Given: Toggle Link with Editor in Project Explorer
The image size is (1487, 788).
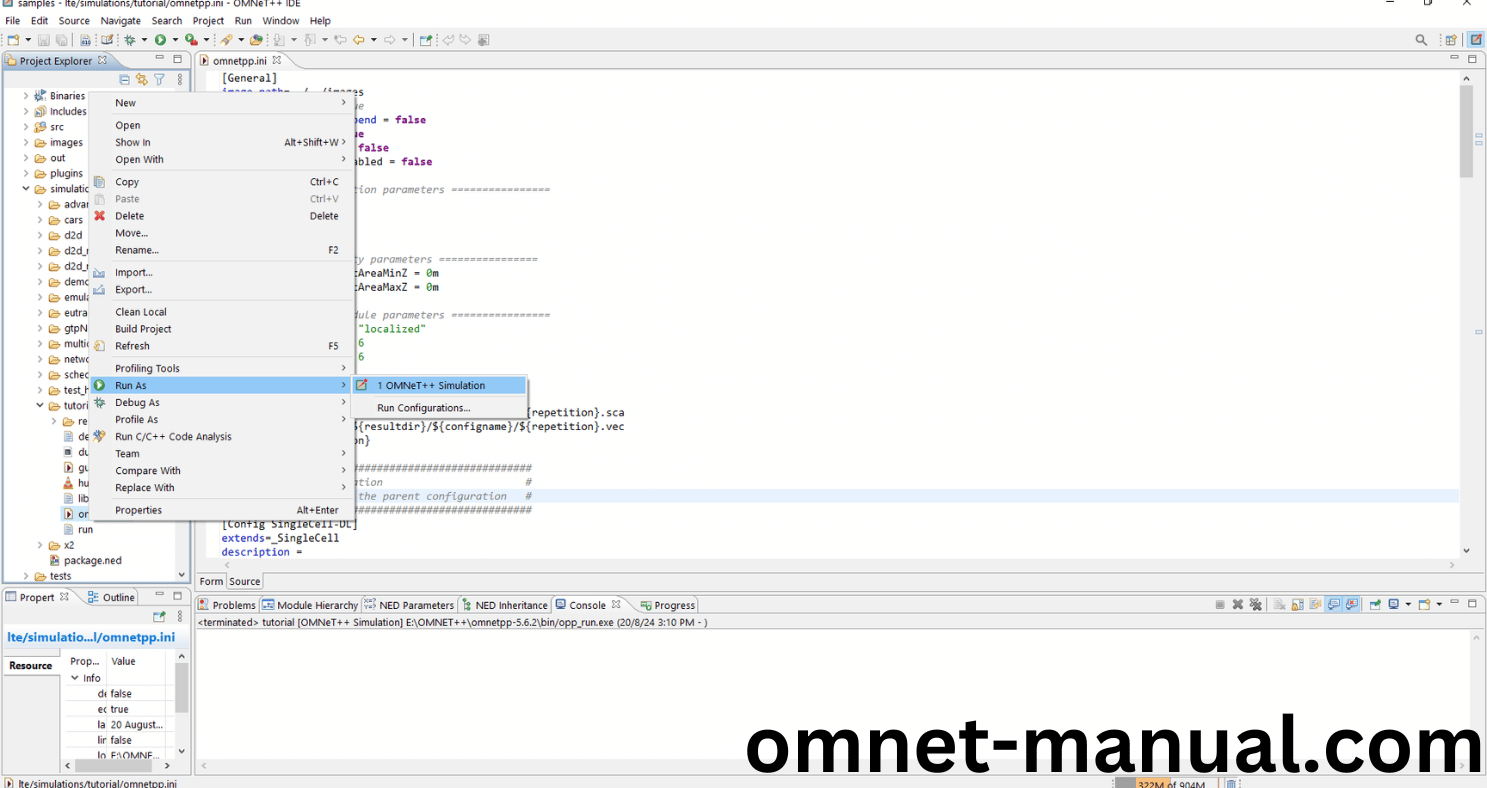Looking at the screenshot, I should (x=142, y=80).
